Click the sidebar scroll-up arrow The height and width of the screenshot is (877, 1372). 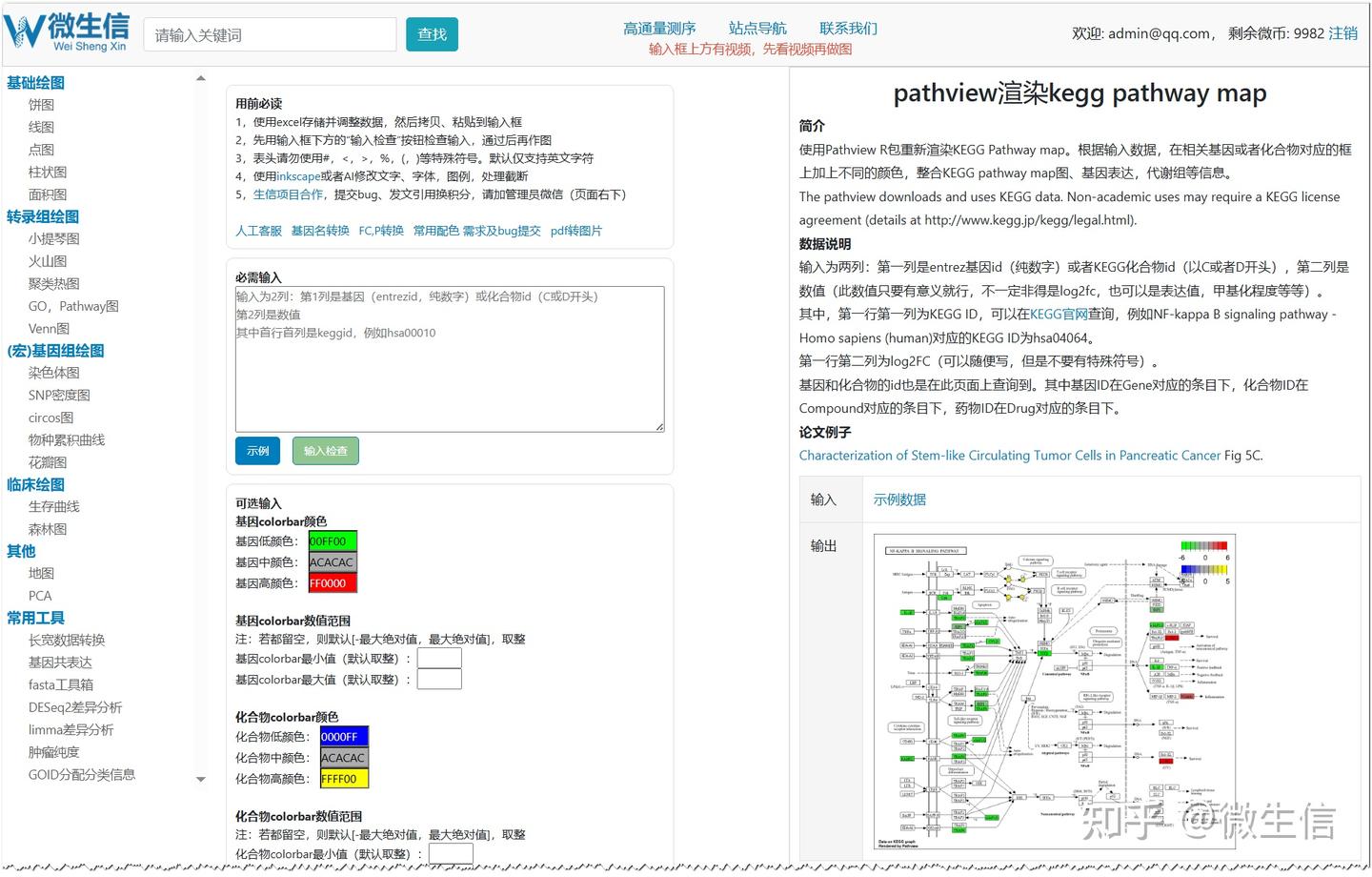[x=201, y=78]
